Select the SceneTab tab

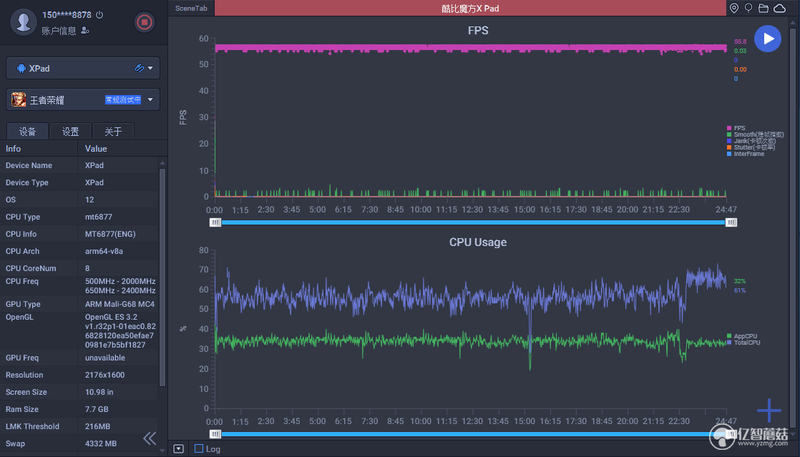(x=191, y=8)
